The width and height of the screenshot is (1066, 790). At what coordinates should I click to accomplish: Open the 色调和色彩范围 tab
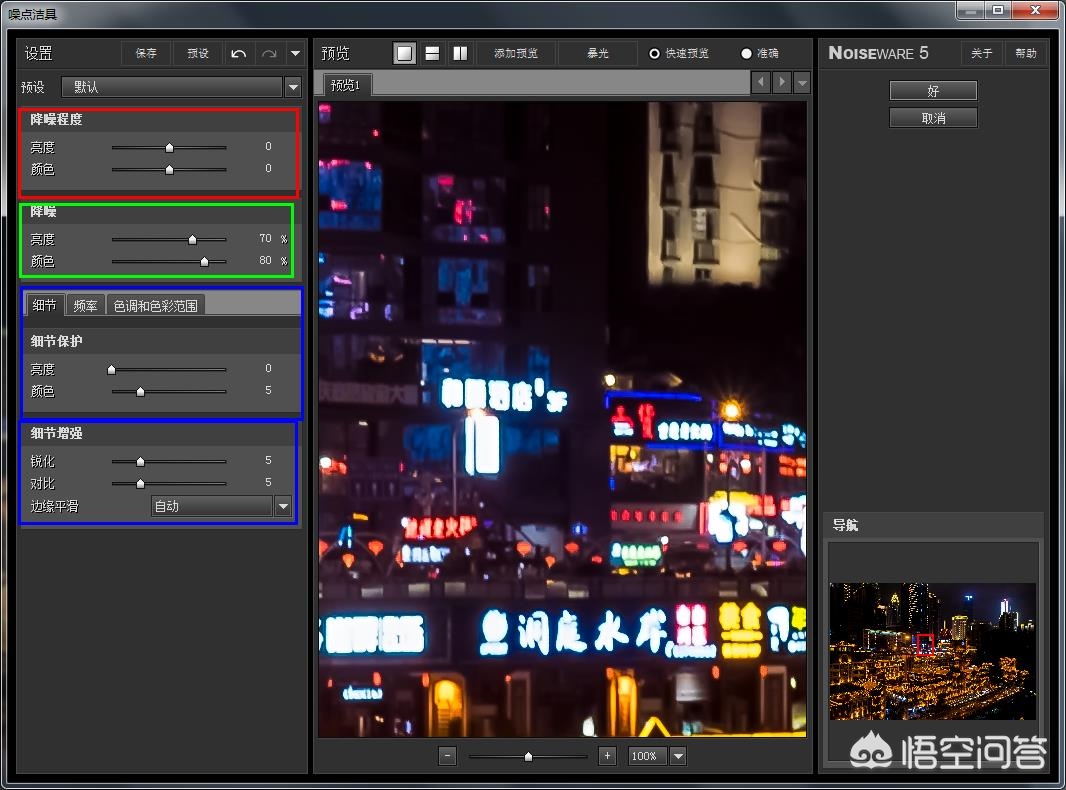[x=156, y=305]
